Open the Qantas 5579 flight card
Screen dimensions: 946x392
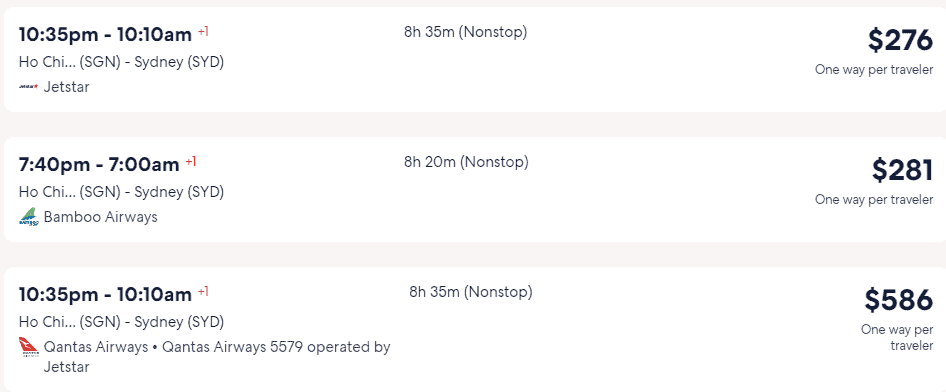(x=475, y=329)
